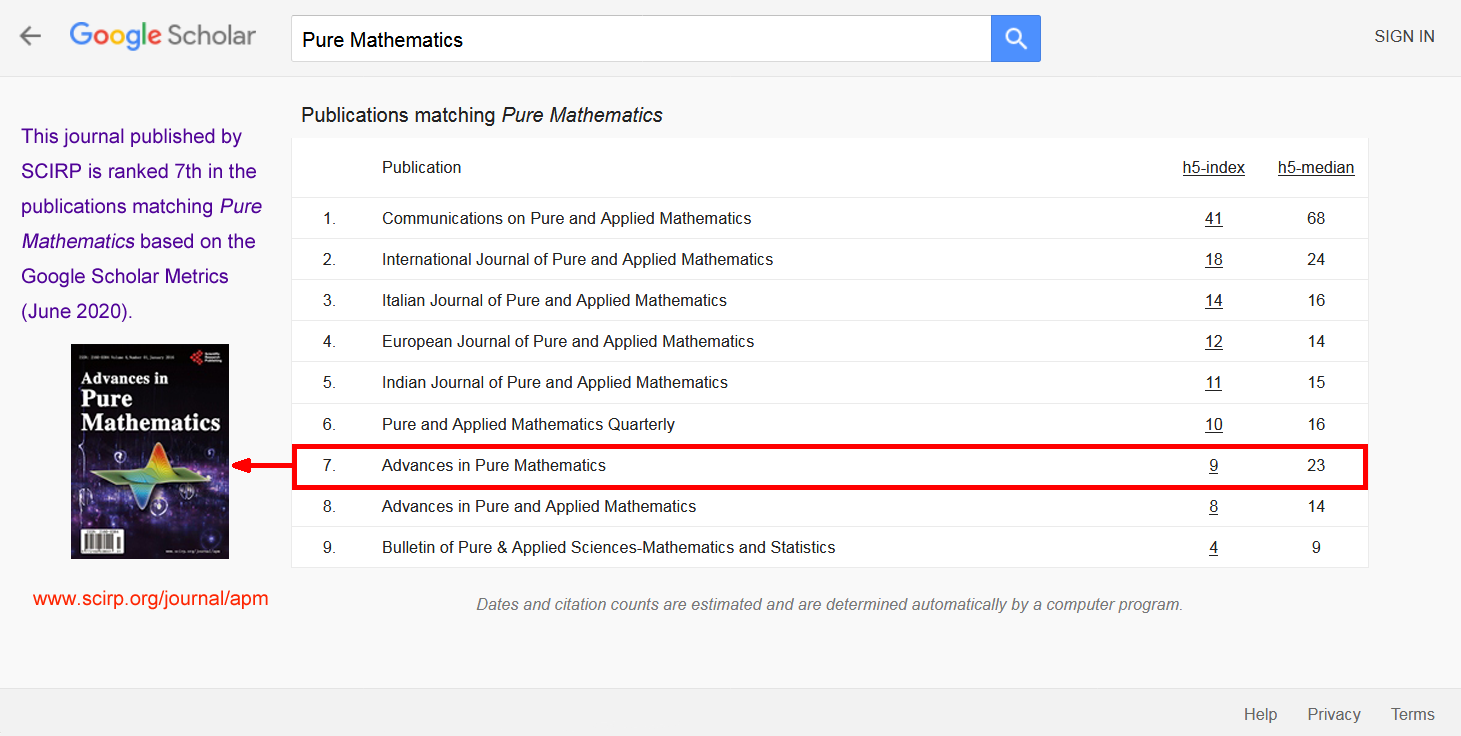Click the SIGN IN link
Image resolution: width=1461 pixels, height=736 pixels.
coord(1404,37)
